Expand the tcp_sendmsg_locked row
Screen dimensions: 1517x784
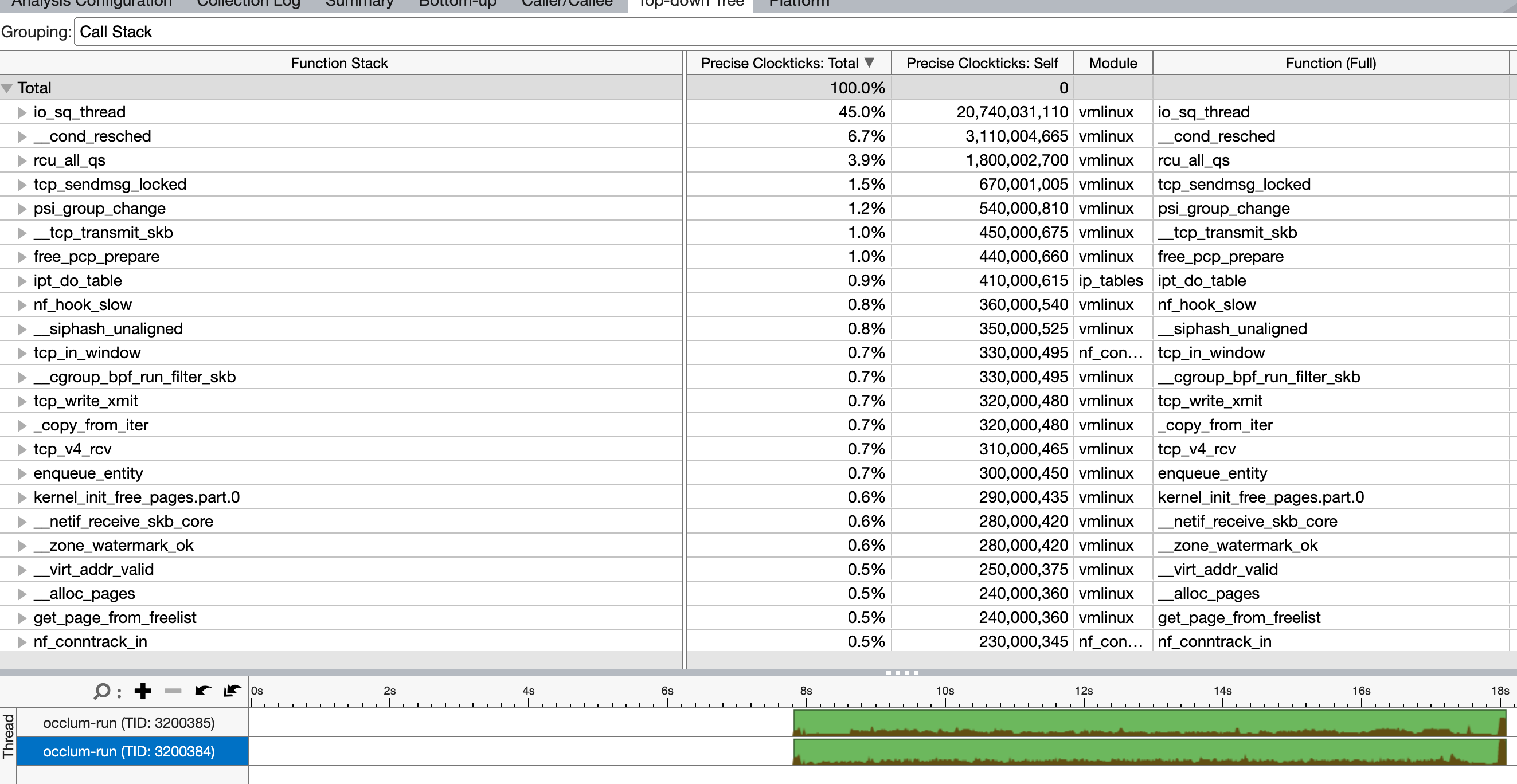[x=22, y=185]
